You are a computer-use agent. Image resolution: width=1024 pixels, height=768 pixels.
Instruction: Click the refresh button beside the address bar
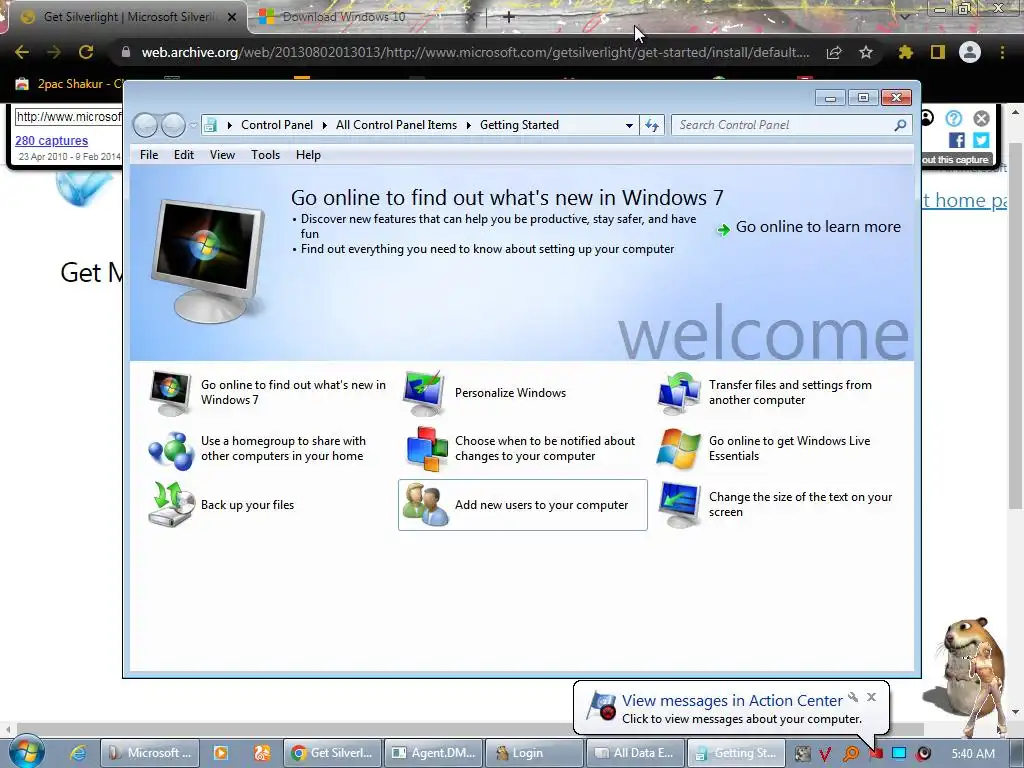652,125
